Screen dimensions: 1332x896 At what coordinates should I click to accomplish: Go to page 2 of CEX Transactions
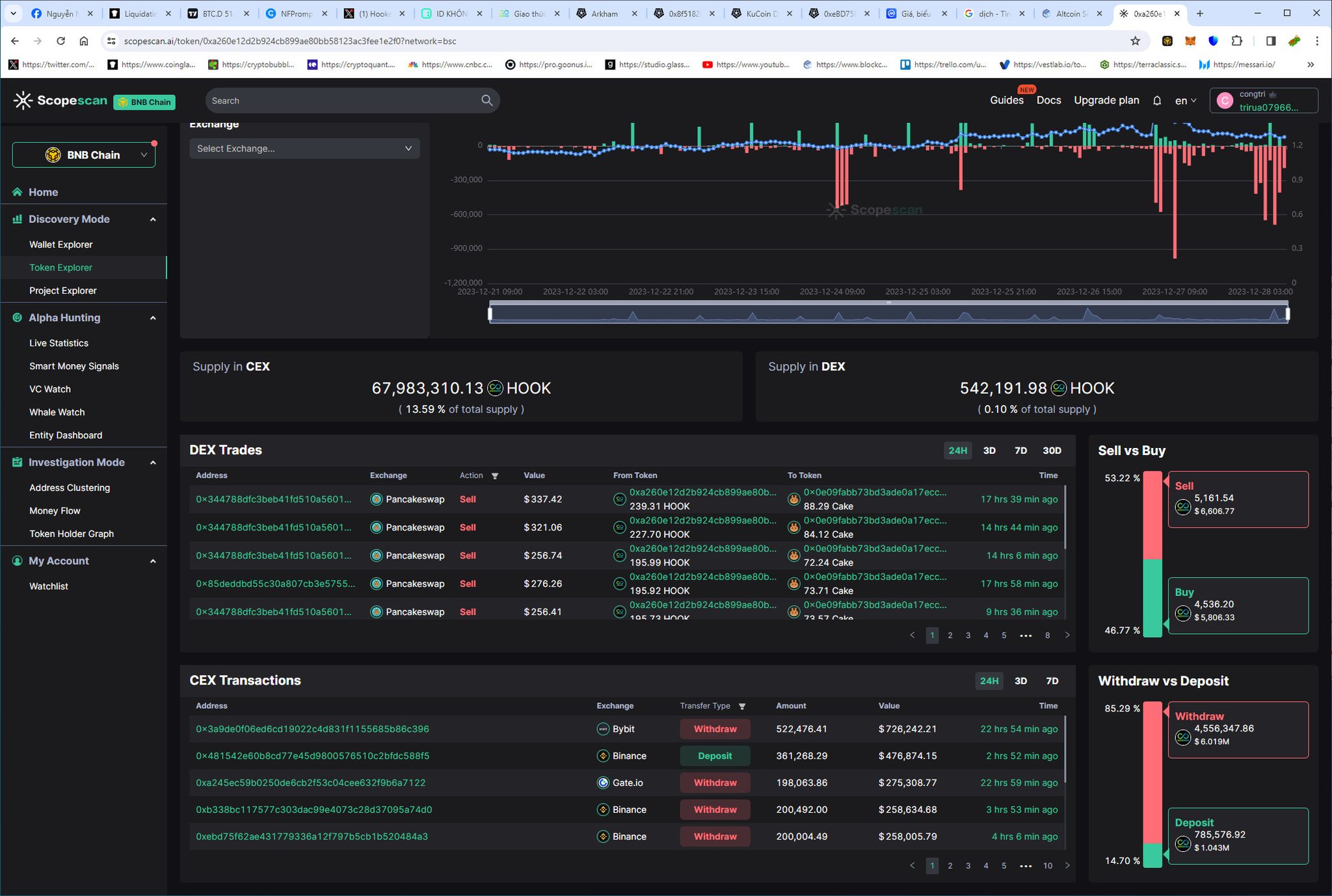coord(950,865)
